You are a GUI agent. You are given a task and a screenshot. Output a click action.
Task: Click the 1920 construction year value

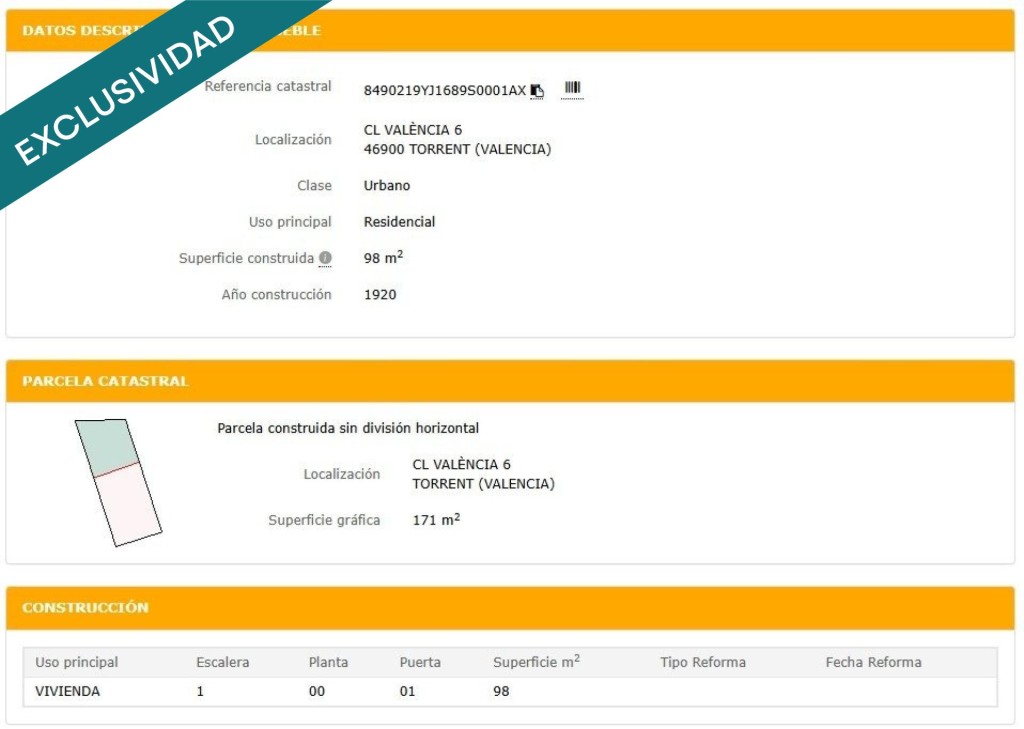[x=380, y=295]
